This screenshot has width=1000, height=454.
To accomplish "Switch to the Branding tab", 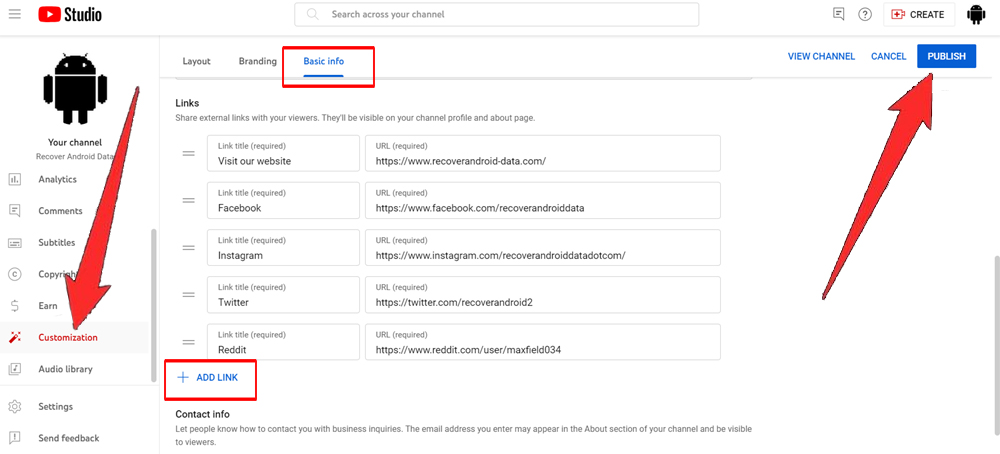I will coord(257,61).
